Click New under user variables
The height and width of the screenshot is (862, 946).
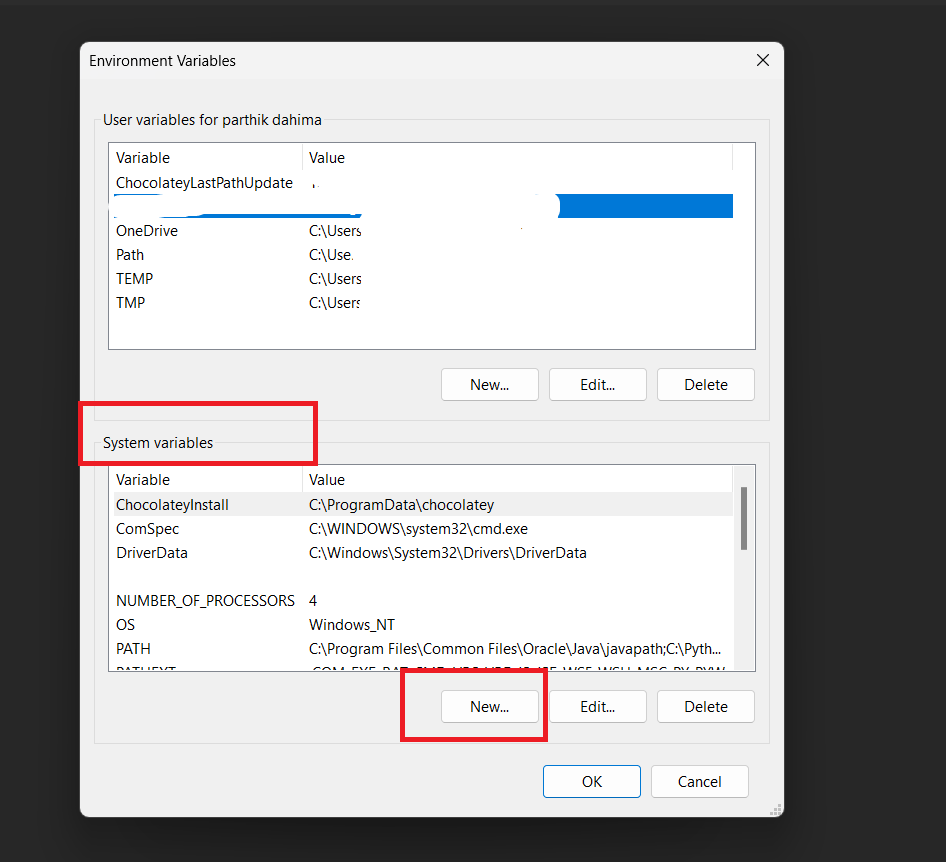click(489, 384)
